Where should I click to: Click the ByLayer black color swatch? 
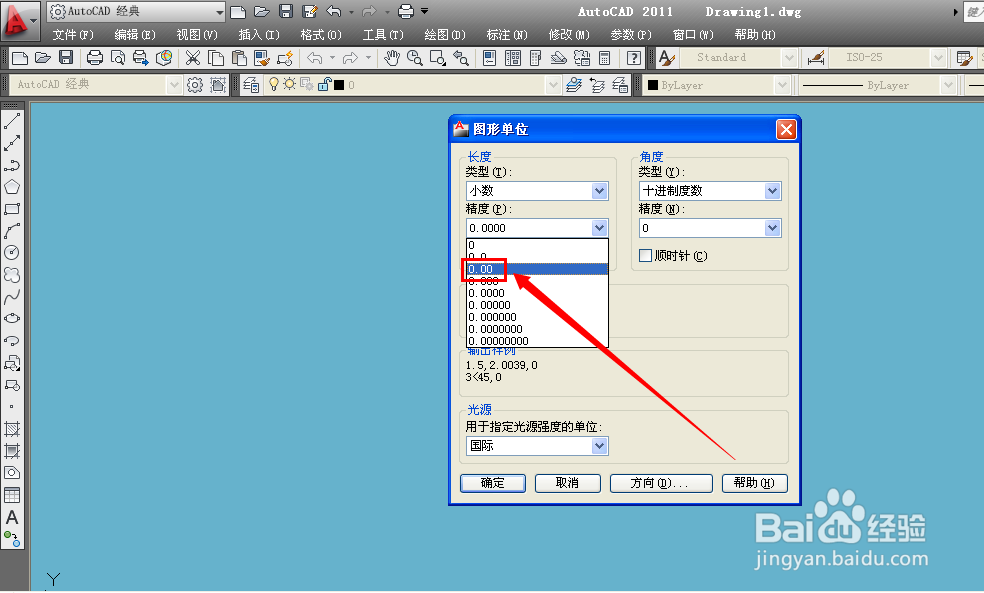[x=653, y=85]
